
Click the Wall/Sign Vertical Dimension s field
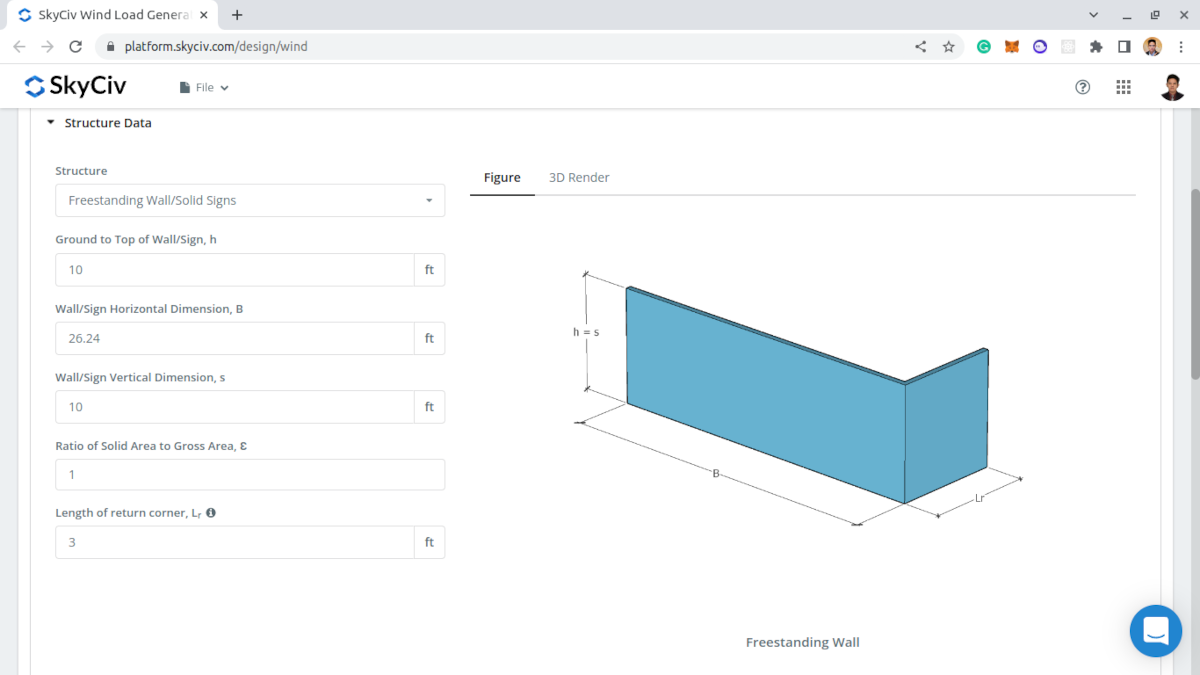[235, 407]
